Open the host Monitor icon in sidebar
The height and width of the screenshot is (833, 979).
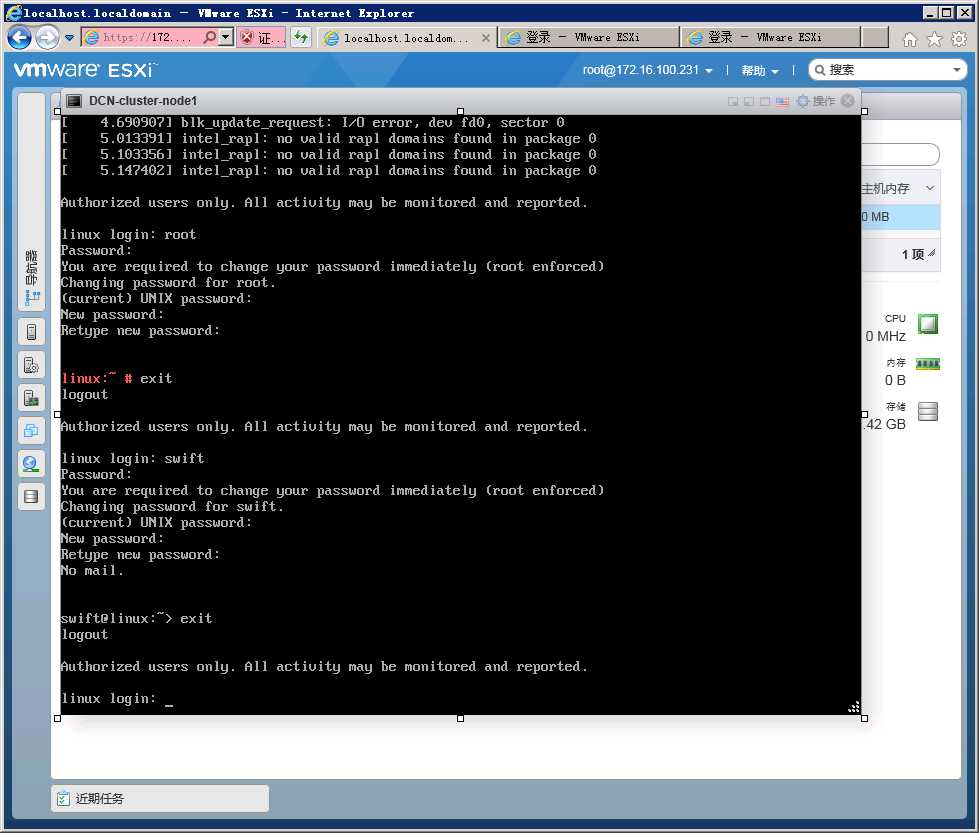pos(31,398)
